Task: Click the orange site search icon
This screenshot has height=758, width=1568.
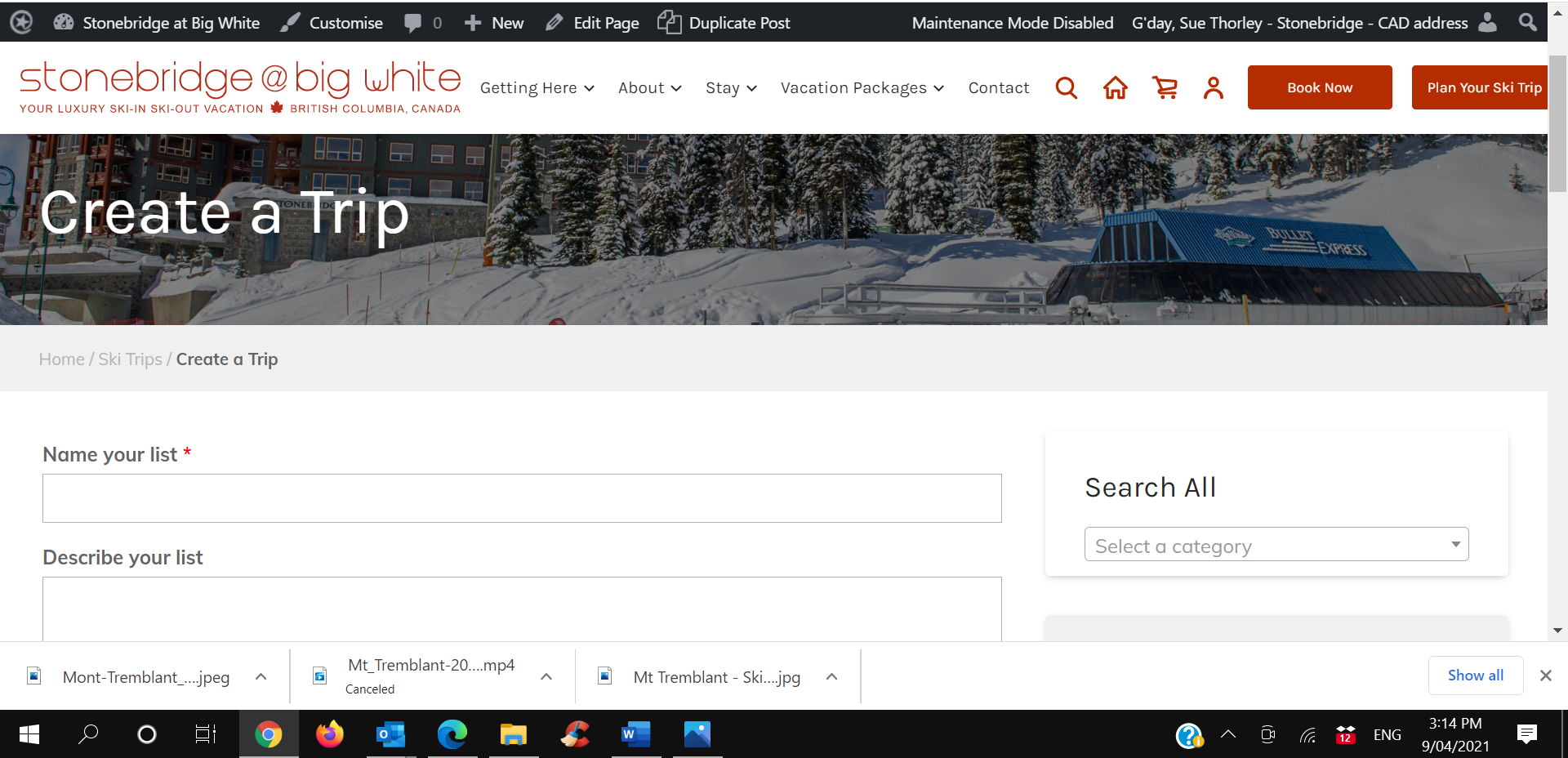Action: pyautogui.click(x=1067, y=87)
